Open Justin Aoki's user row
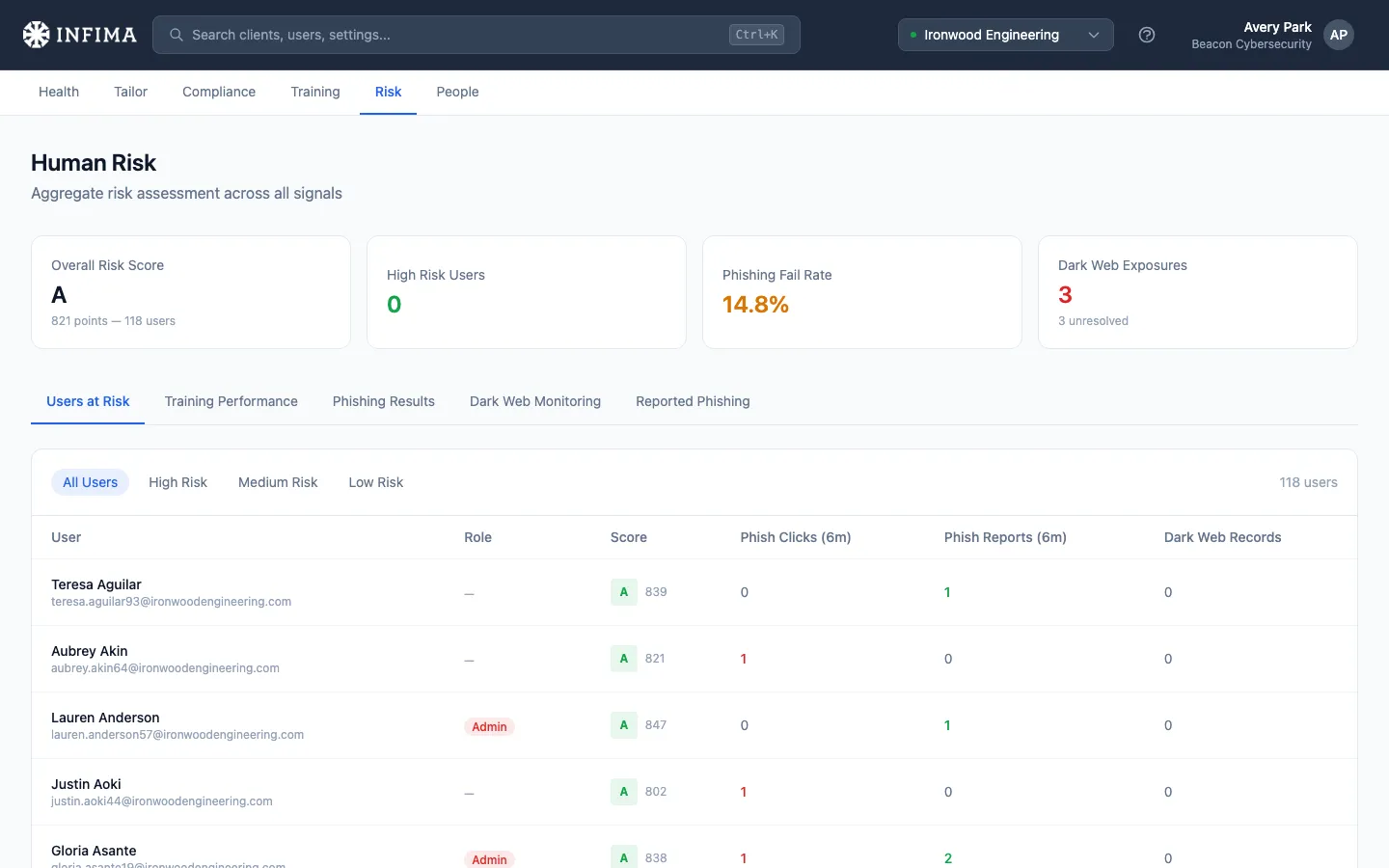The width and height of the screenshot is (1389, 868). [x=694, y=792]
